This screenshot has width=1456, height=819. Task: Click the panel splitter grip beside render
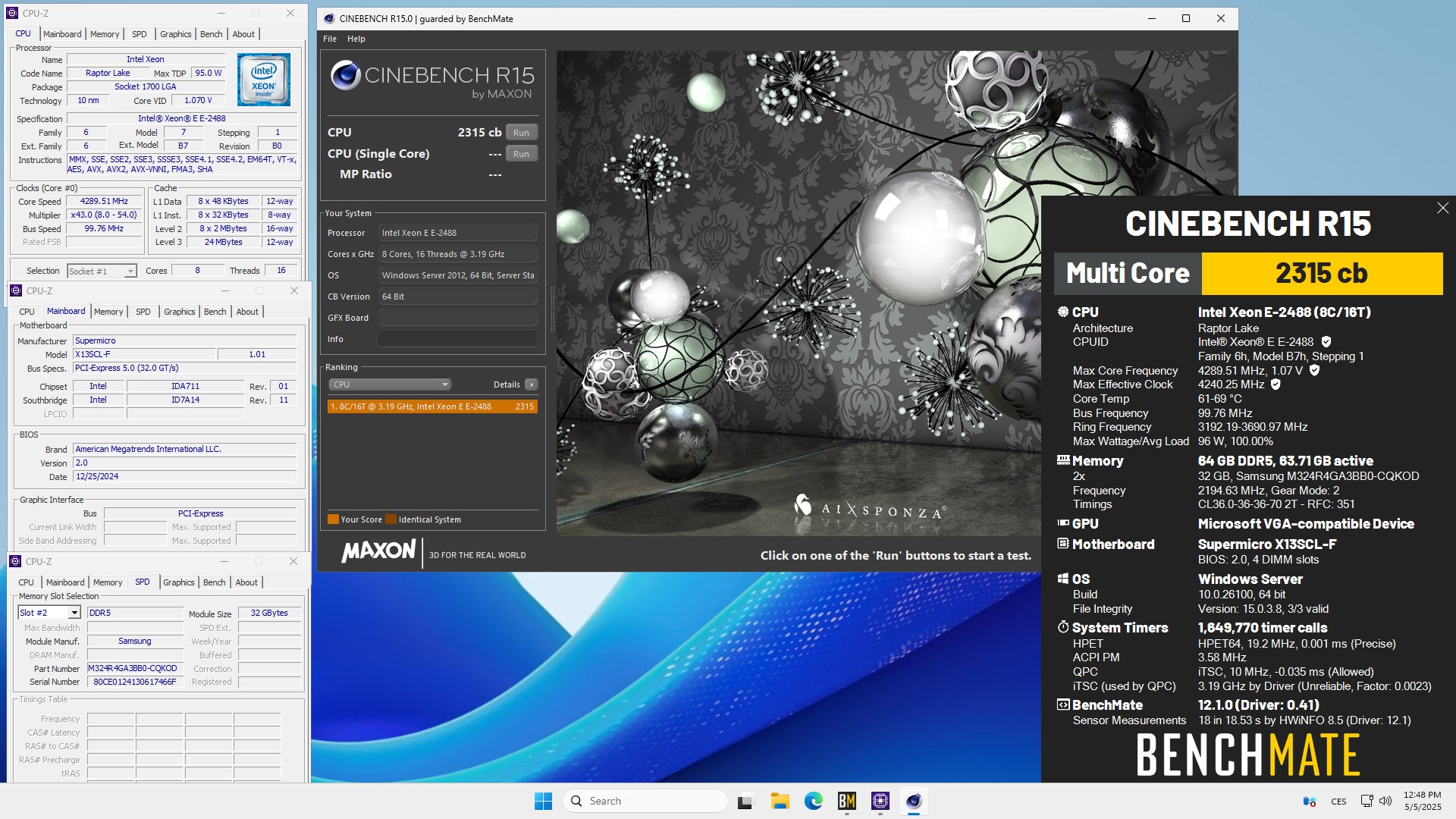[551, 309]
